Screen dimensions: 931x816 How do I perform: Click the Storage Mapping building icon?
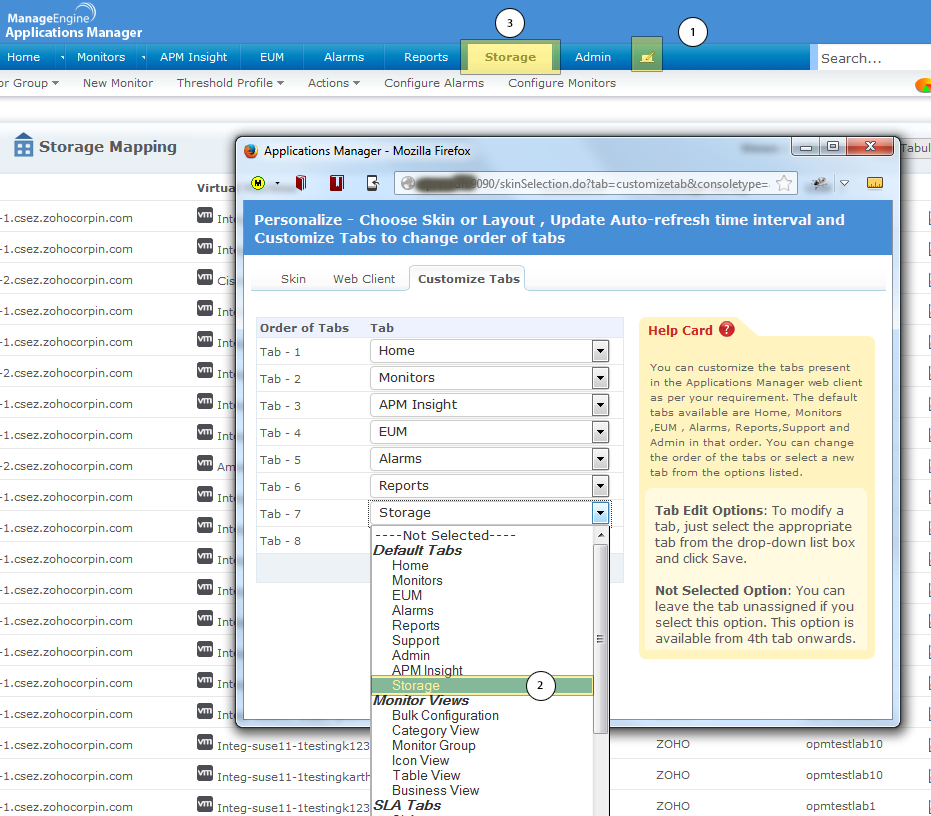[23, 144]
